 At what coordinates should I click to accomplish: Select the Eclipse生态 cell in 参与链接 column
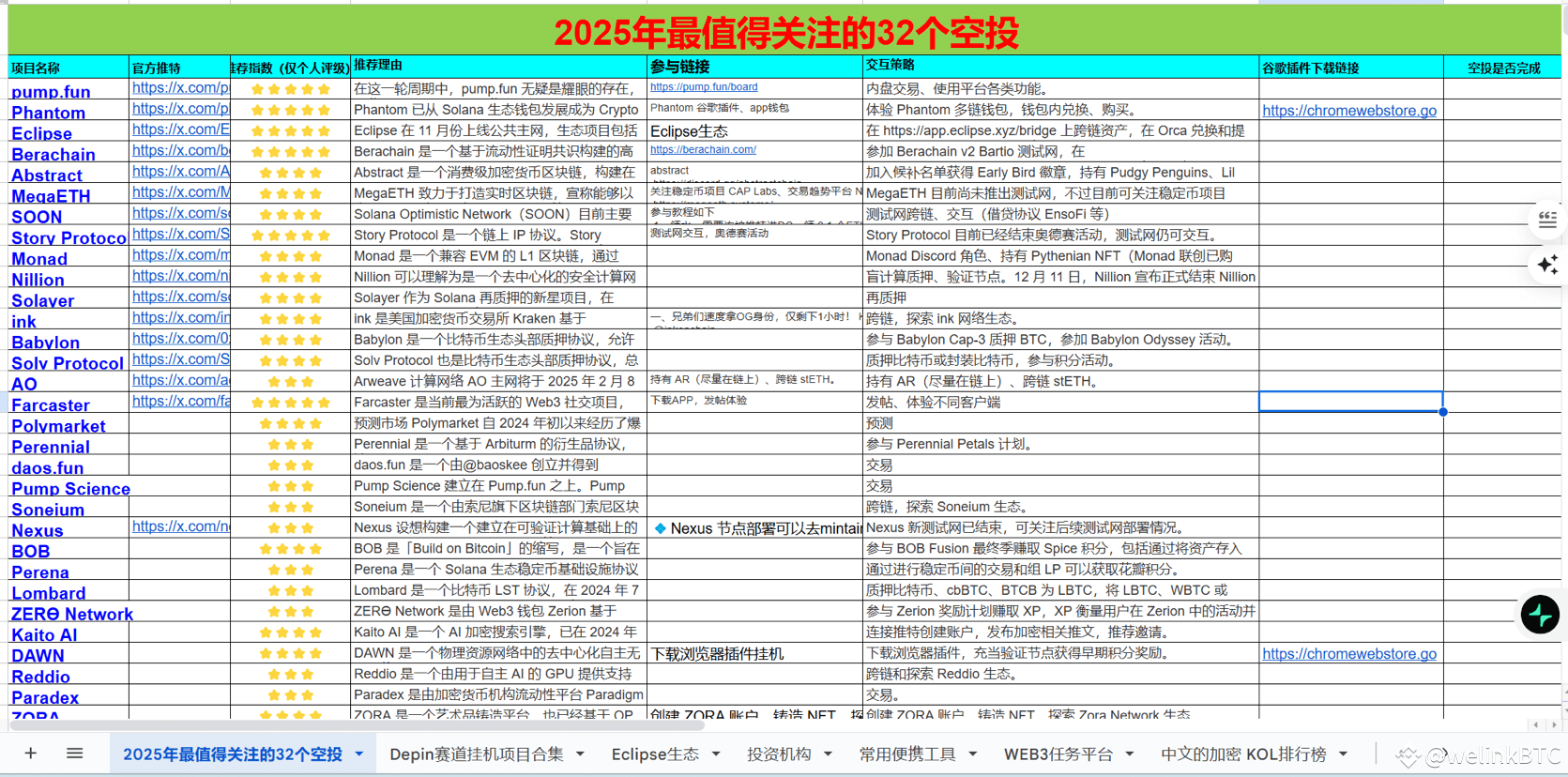(755, 131)
